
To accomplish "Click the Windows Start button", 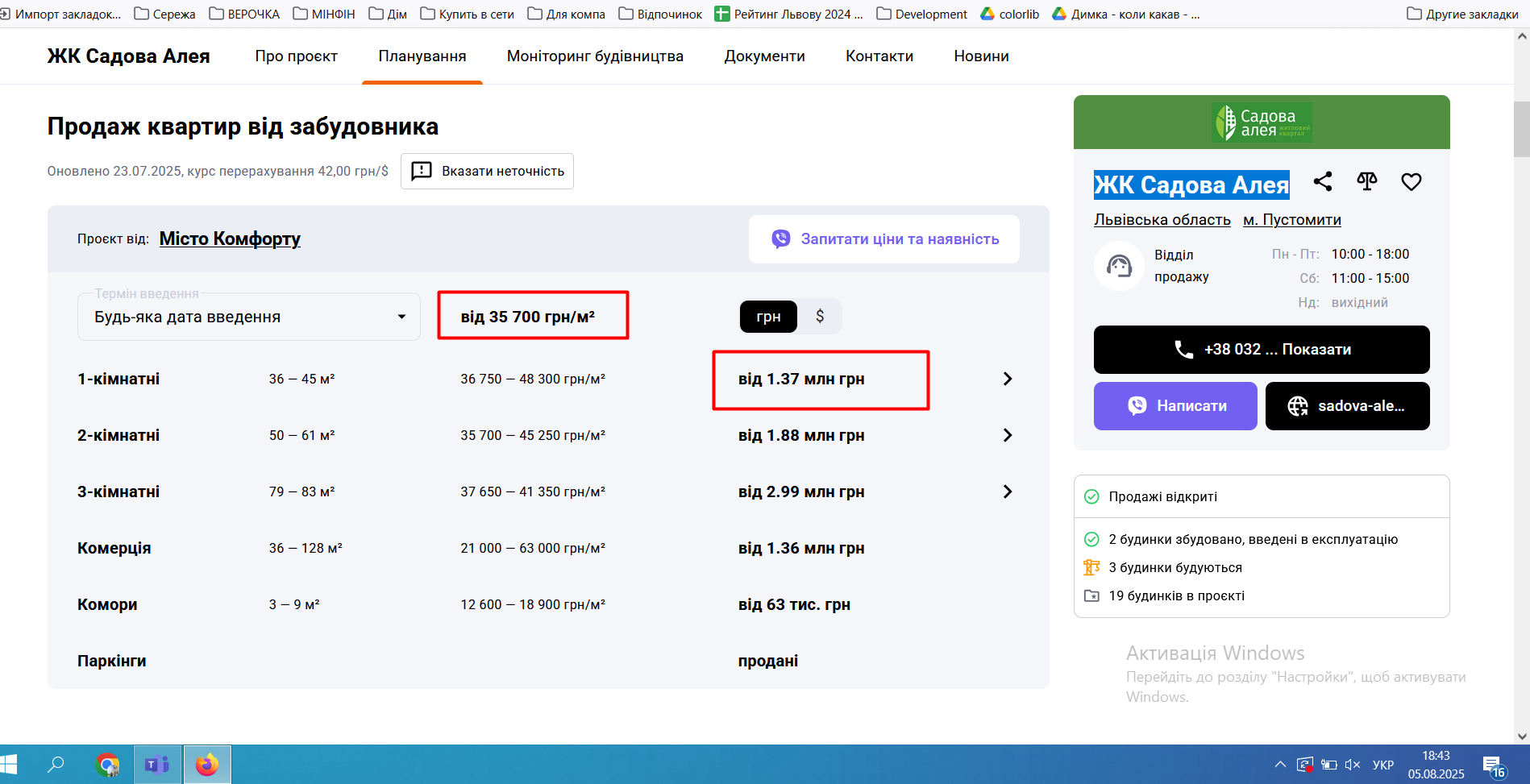I will tap(9, 764).
